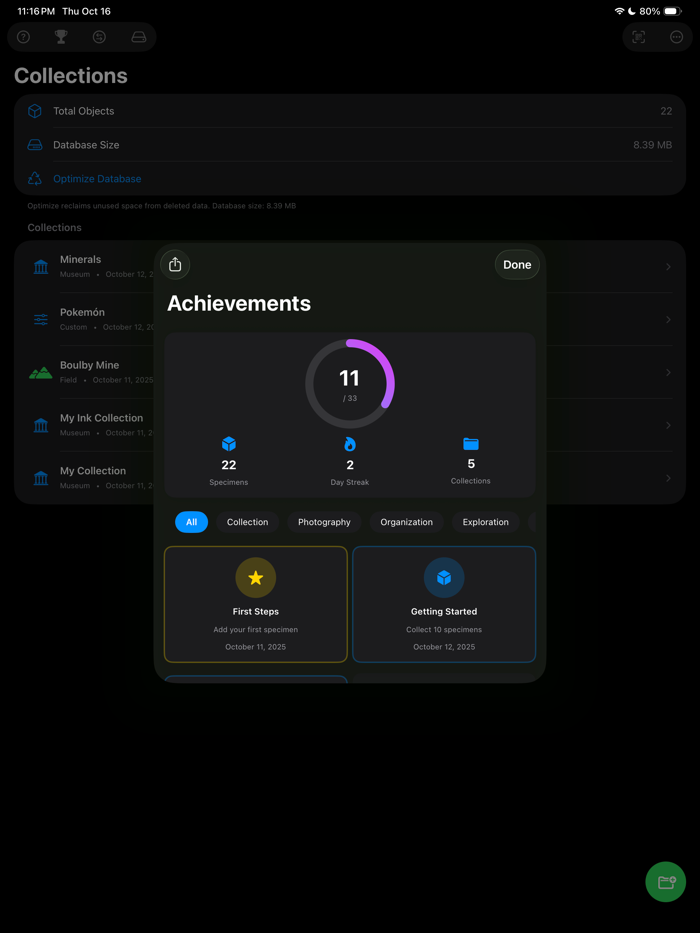Image resolution: width=700 pixels, height=933 pixels.
Task: Switch to the Organization filter
Action: click(x=407, y=522)
